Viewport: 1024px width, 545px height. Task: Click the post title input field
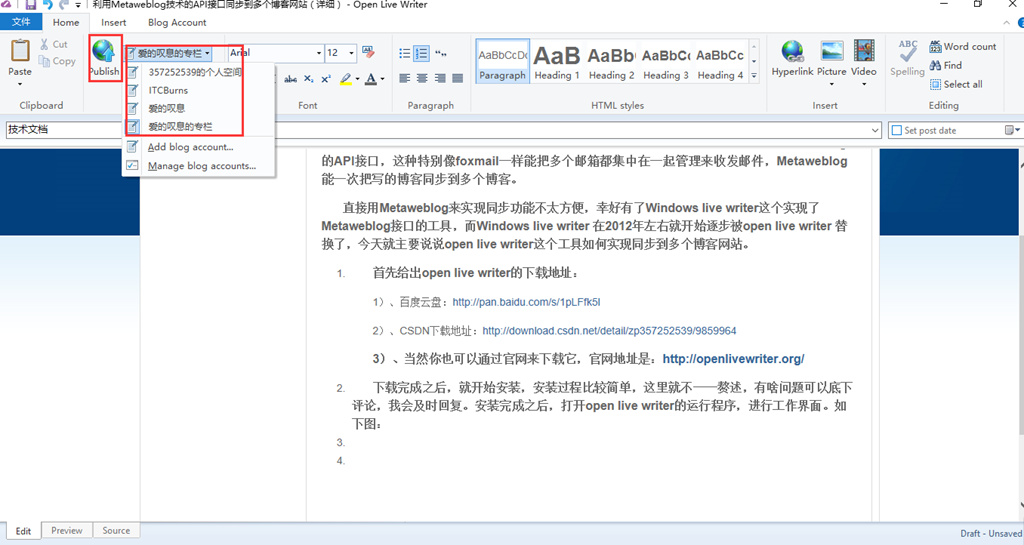click(x=440, y=130)
